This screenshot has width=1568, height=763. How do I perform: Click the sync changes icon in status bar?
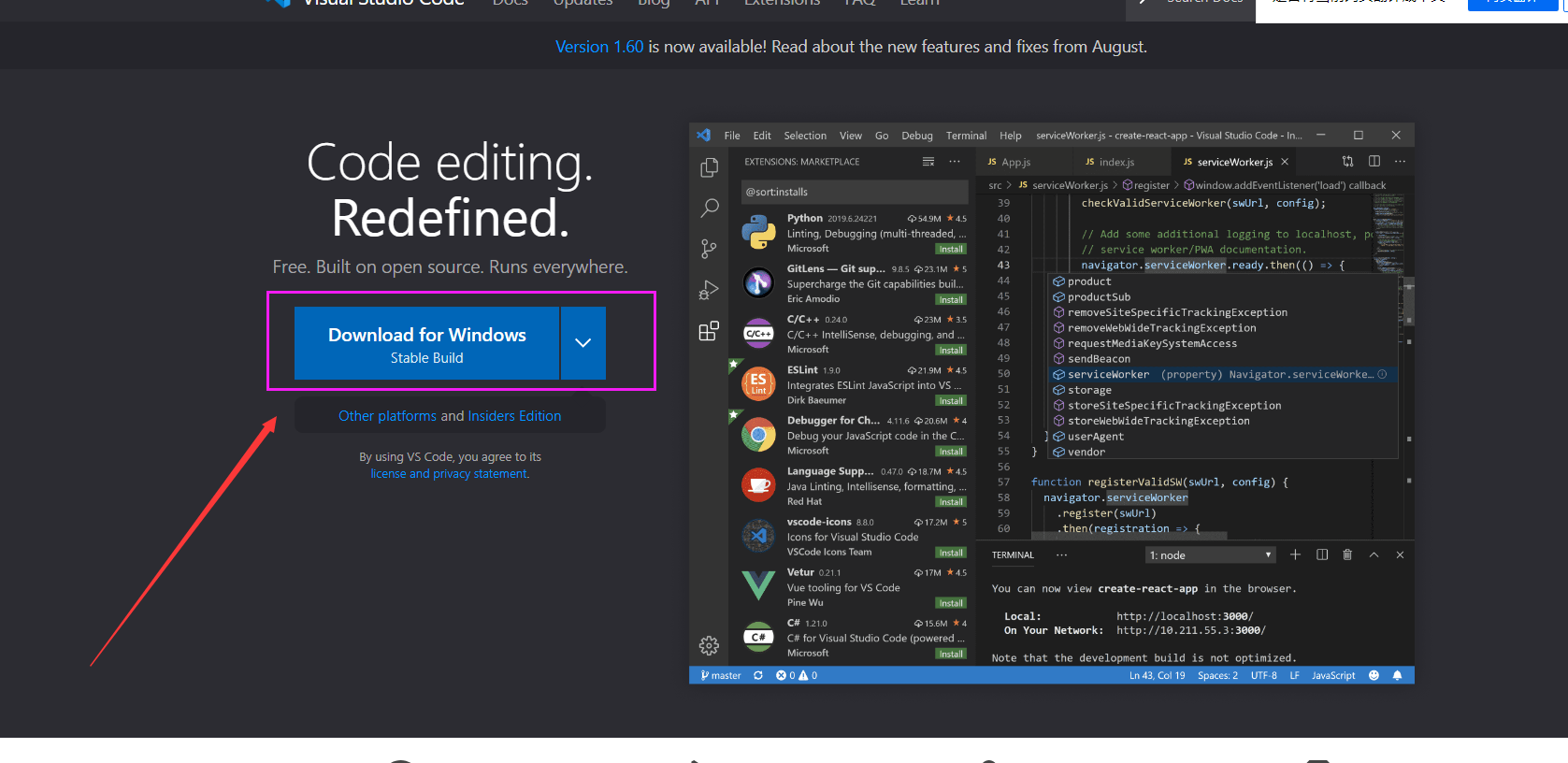(758, 675)
